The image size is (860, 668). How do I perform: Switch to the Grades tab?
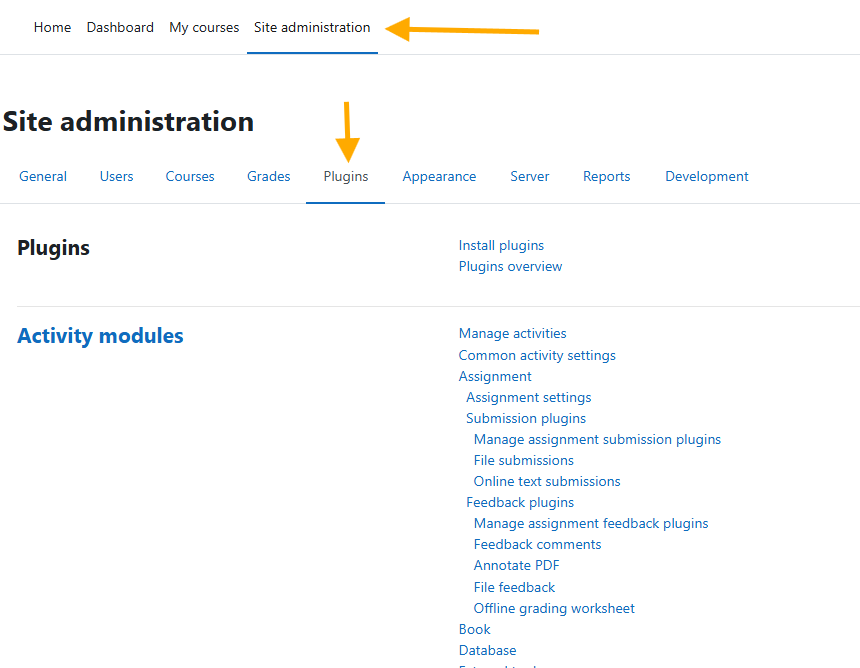click(x=268, y=176)
